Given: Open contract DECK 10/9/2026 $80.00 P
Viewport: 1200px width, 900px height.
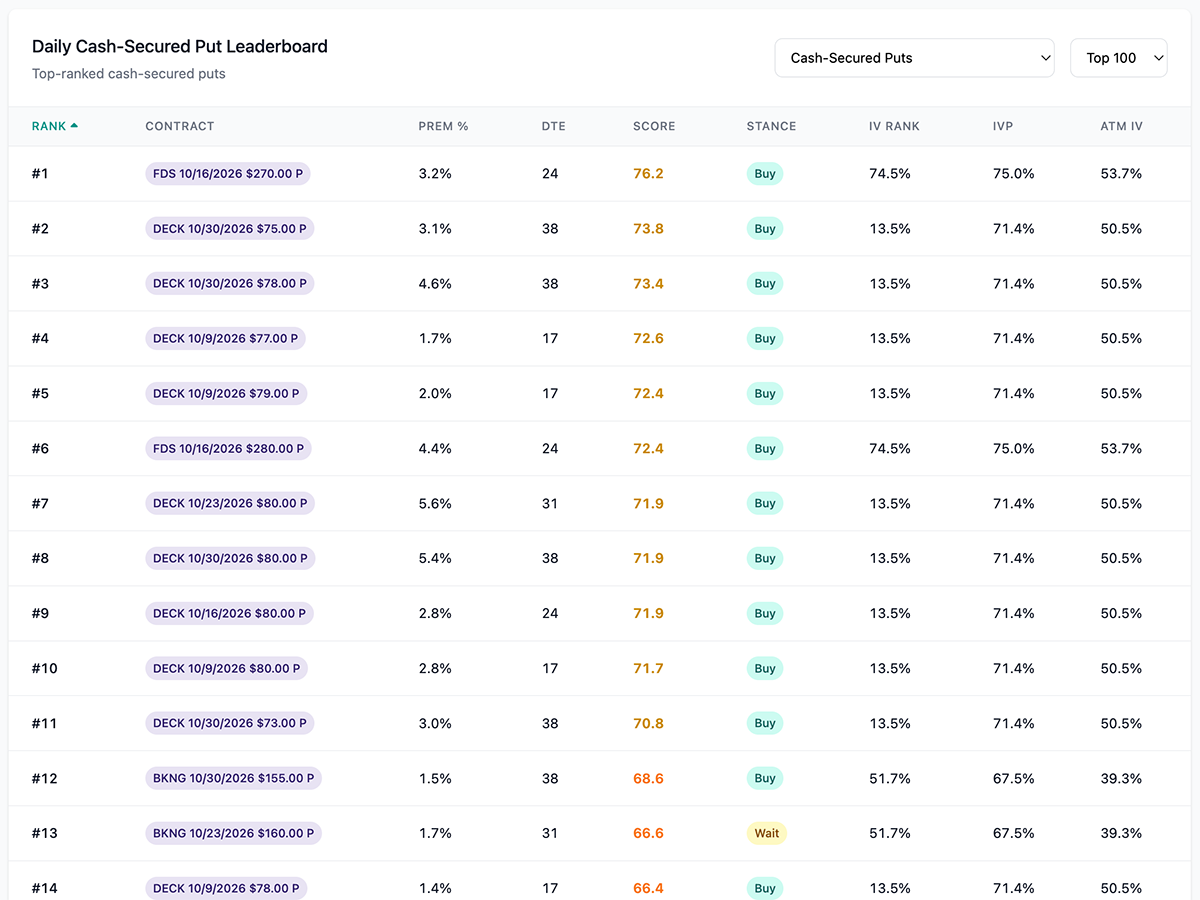Looking at the screenshot, I should pyautogui.click(x=226, y=669).
